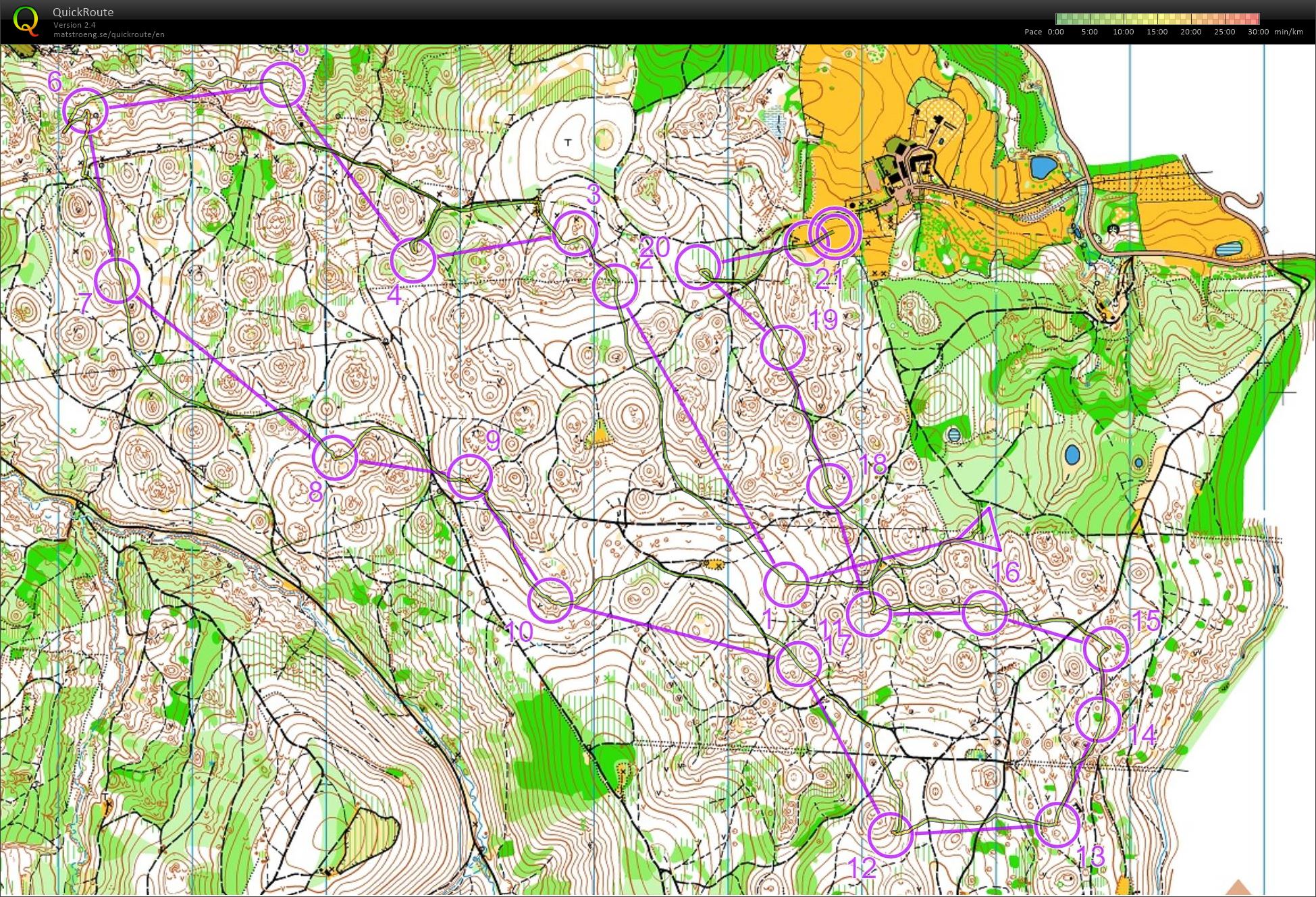
Task: Click control circle number 10
Action: coord(550,599)
